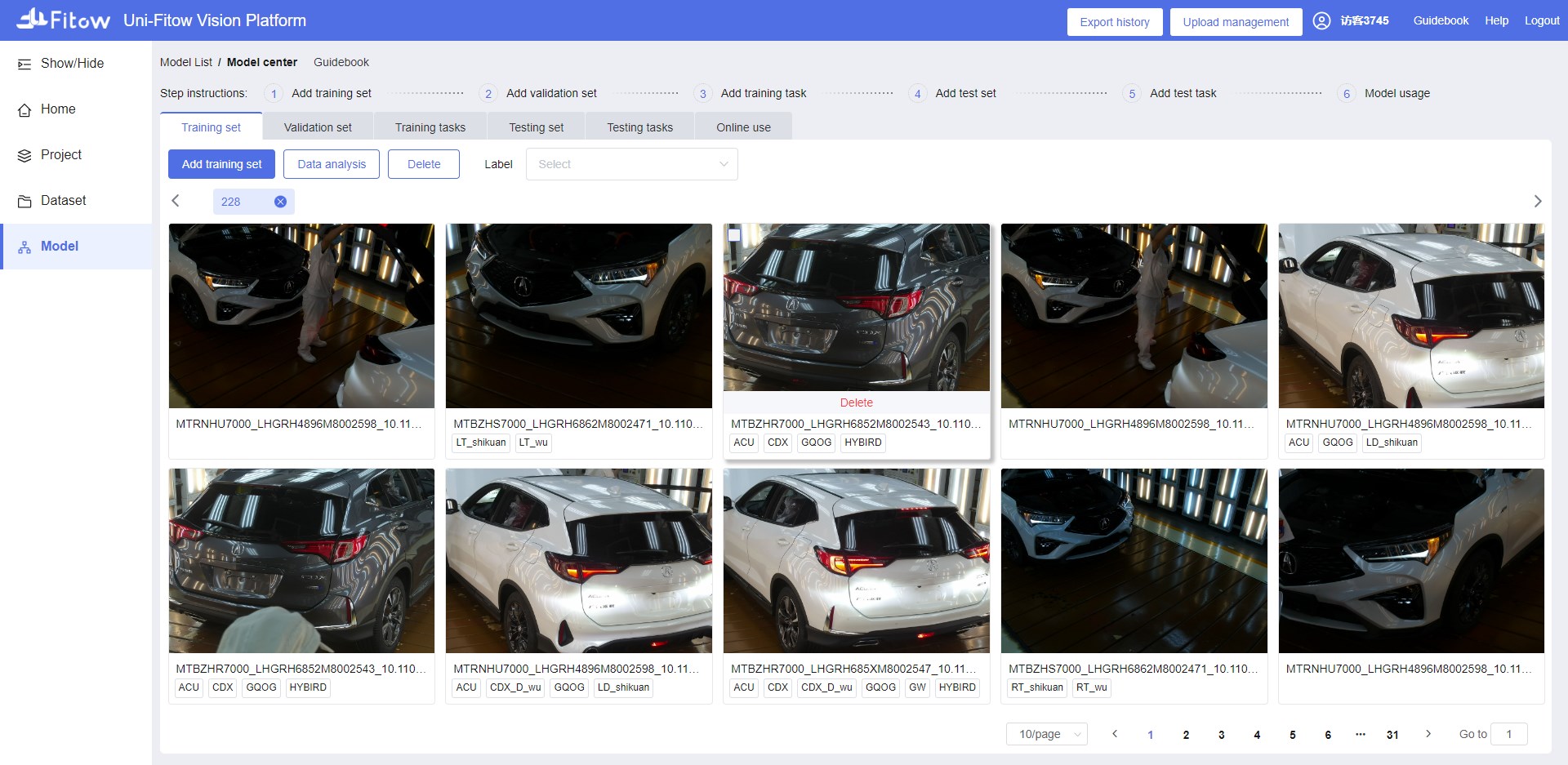Click the Upload management button
This screenshot has height=765, width=1568.
click(1236, 22)
